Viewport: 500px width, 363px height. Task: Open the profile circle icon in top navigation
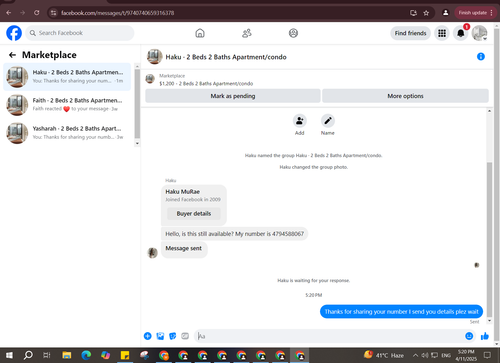point(293,33)
